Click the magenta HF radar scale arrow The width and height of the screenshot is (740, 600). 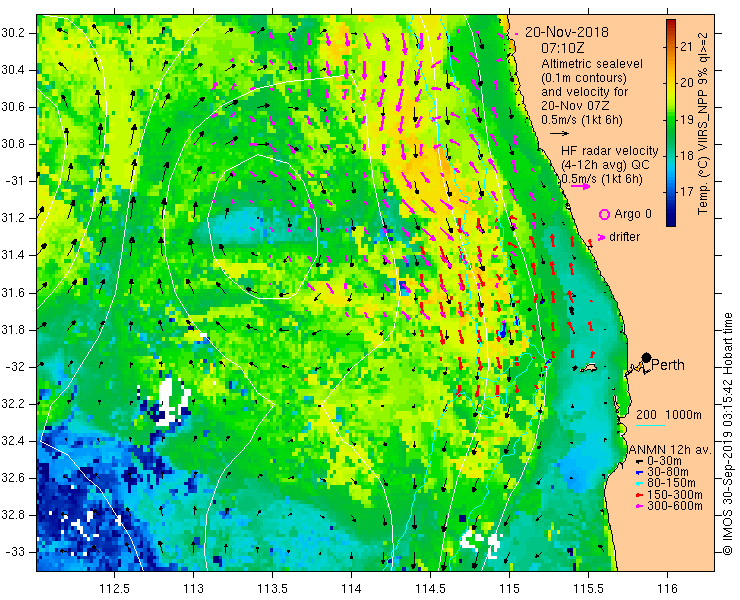point(580,186)
